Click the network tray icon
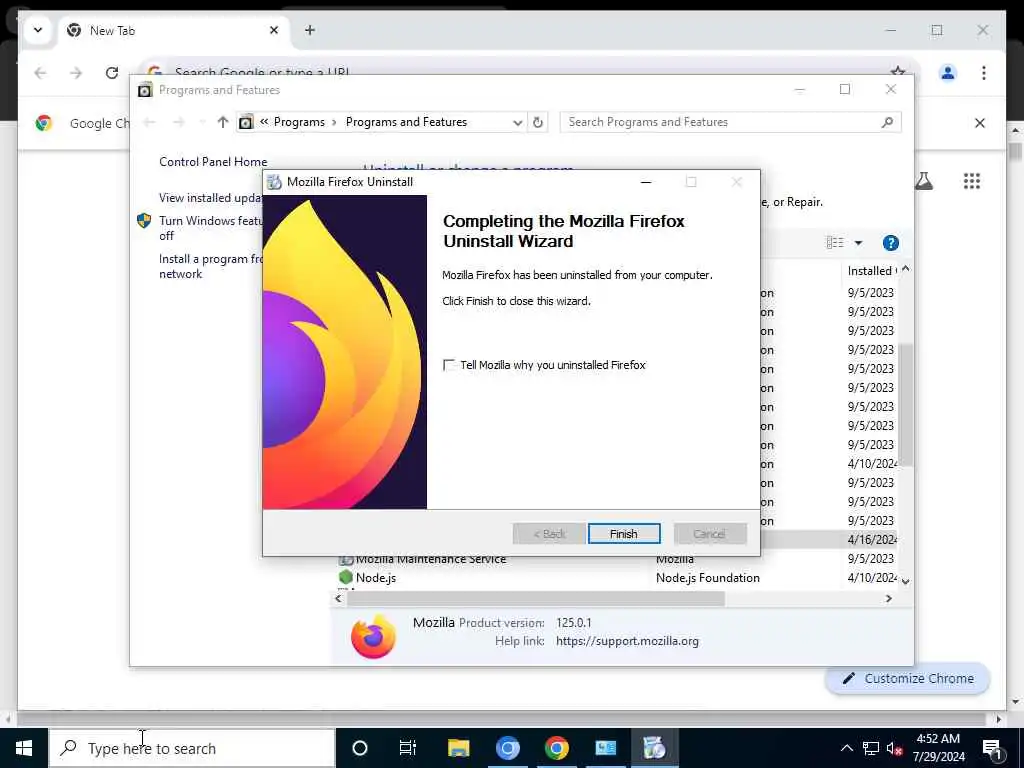This screenshot has width=1024, height=768. [871, 748]
